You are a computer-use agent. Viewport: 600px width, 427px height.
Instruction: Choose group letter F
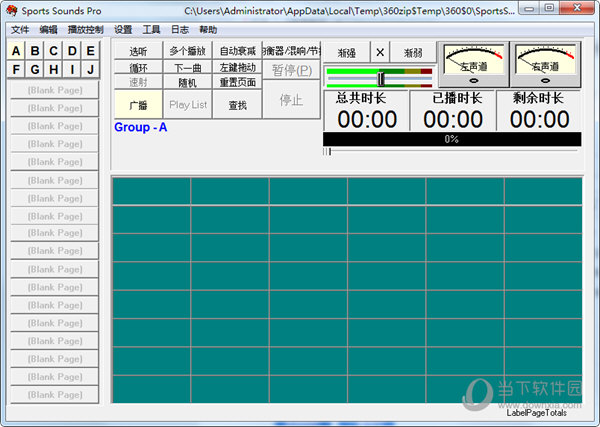point(17,69)
